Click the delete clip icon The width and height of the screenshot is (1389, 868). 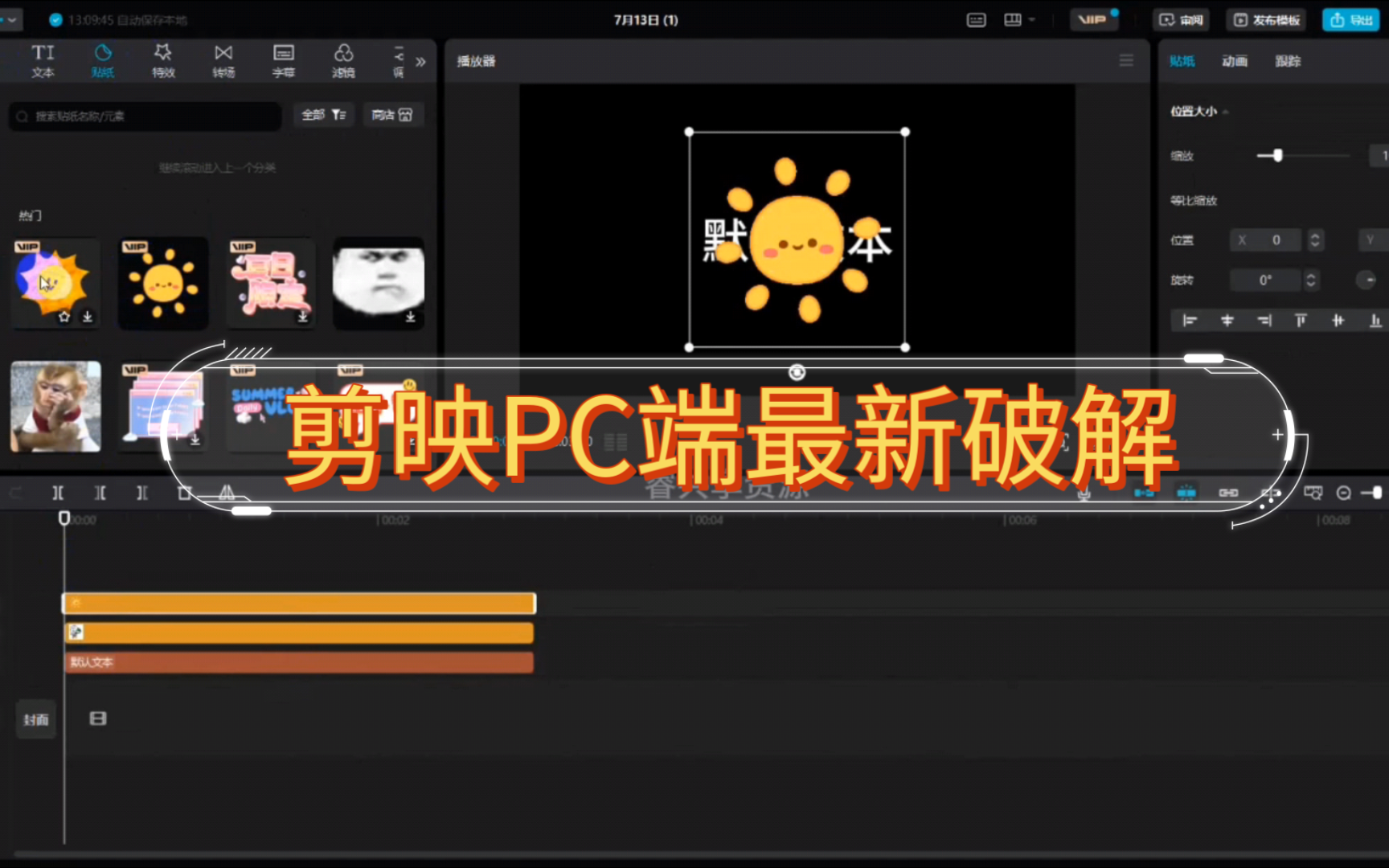[x=184, y=493]
